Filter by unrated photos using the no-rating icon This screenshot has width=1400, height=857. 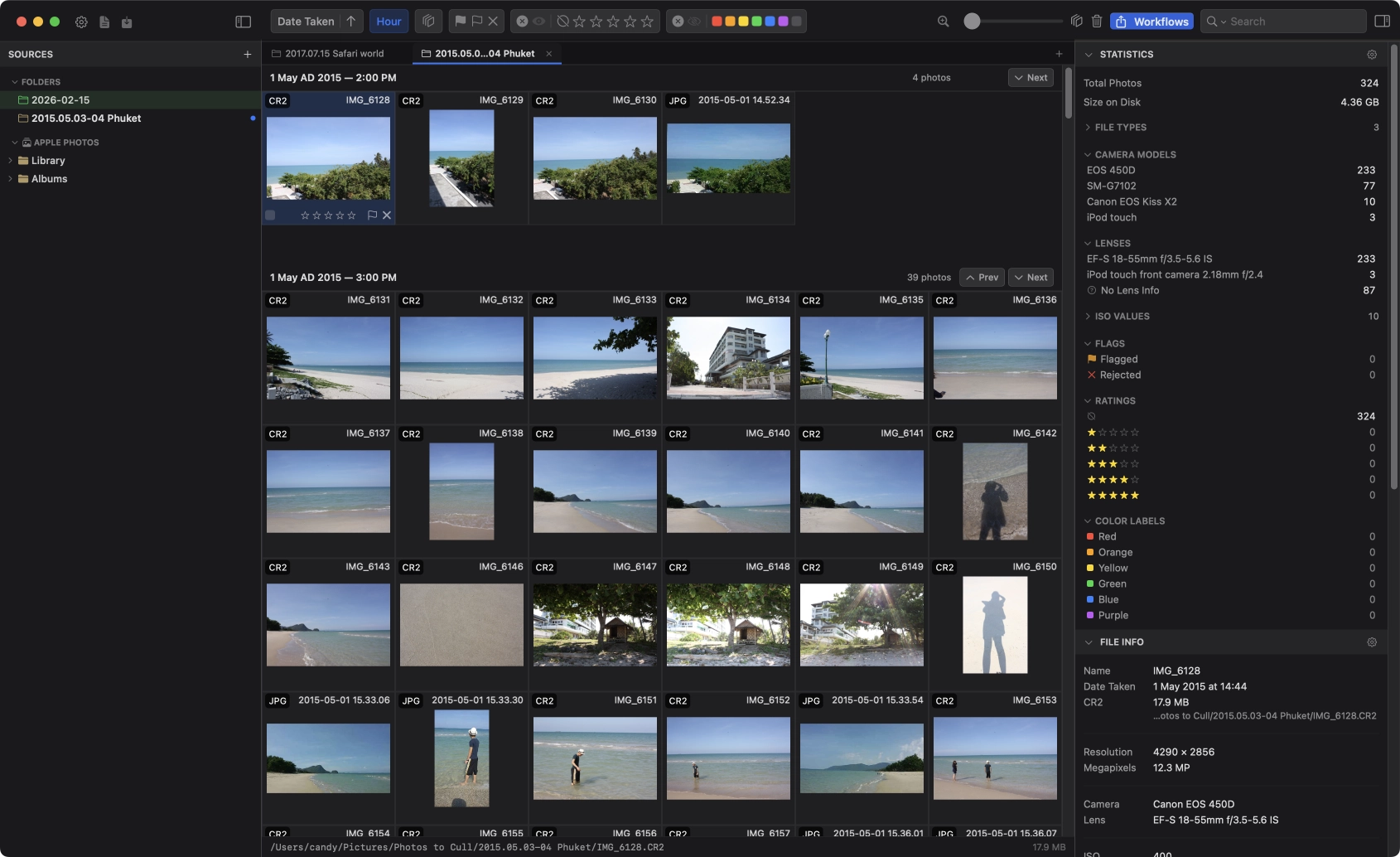[x=563, y=22]
